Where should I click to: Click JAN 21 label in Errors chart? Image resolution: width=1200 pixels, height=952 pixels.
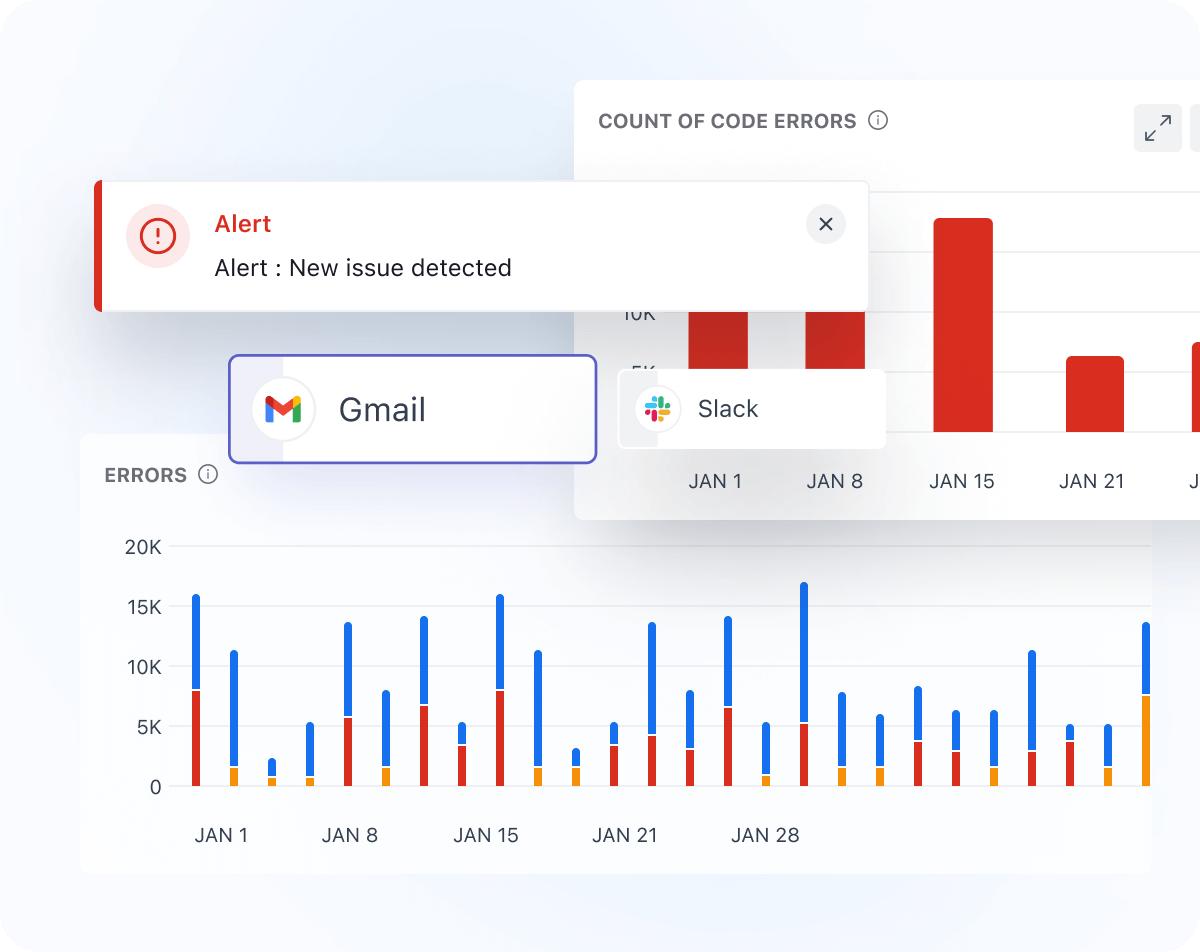coord(625,835)
